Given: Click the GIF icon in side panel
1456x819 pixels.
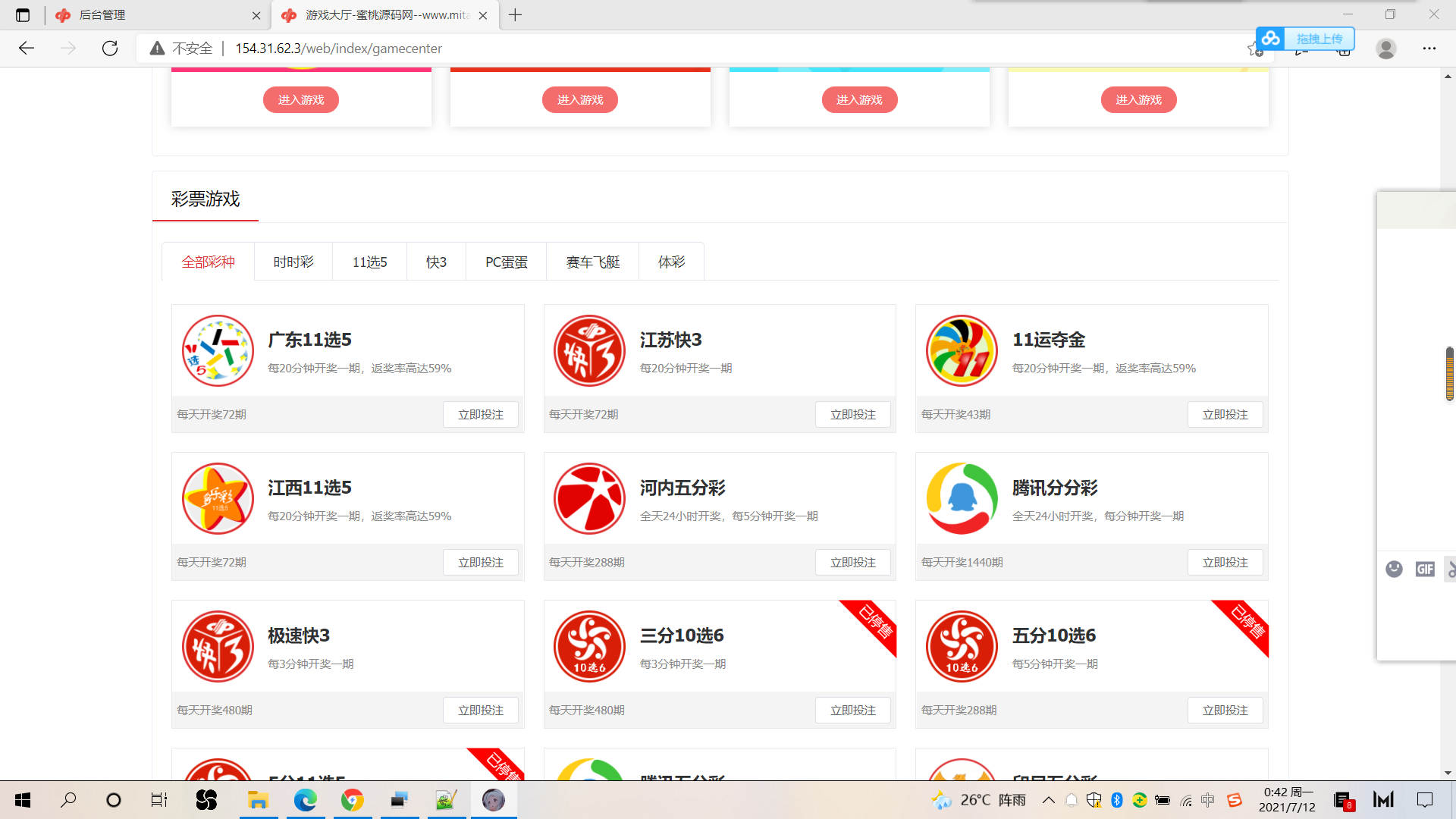Looking at the screenshot, I should [1425, 569].
